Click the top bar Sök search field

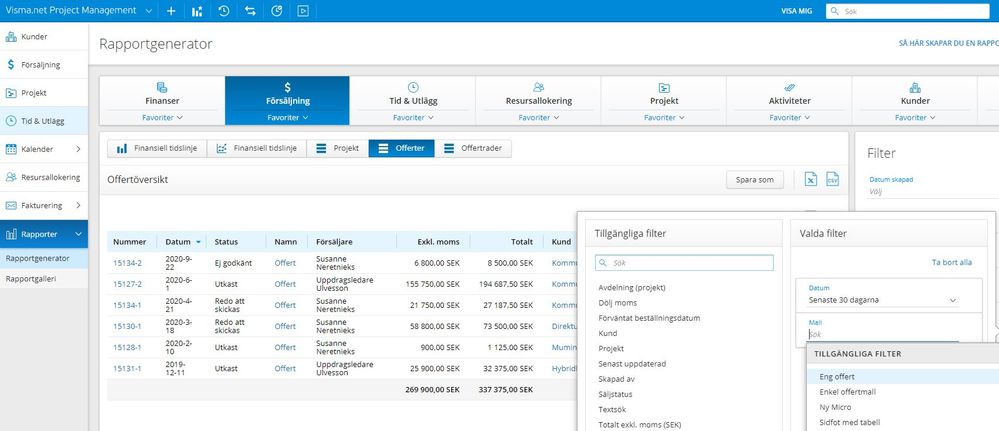pyautogui.click(x=907, y=11)
